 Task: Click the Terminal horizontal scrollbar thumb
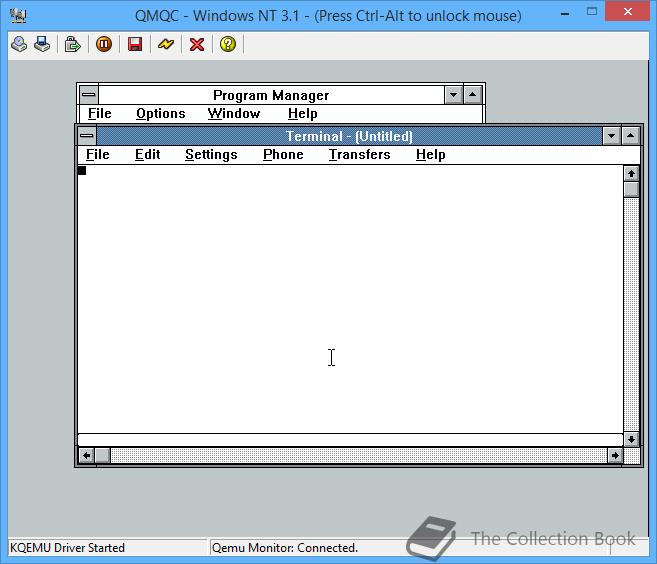103,455
